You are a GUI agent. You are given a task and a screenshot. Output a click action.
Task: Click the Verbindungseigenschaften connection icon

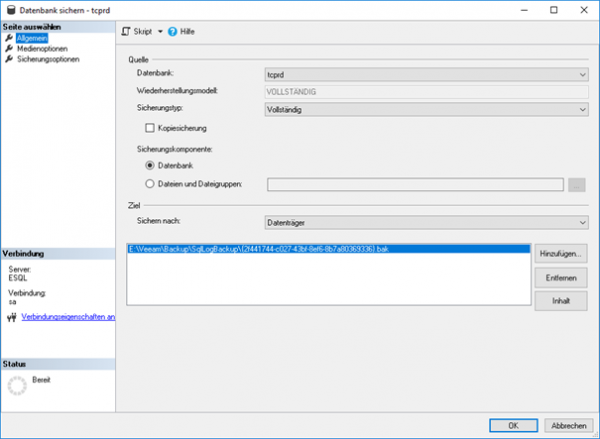(11, 317)
